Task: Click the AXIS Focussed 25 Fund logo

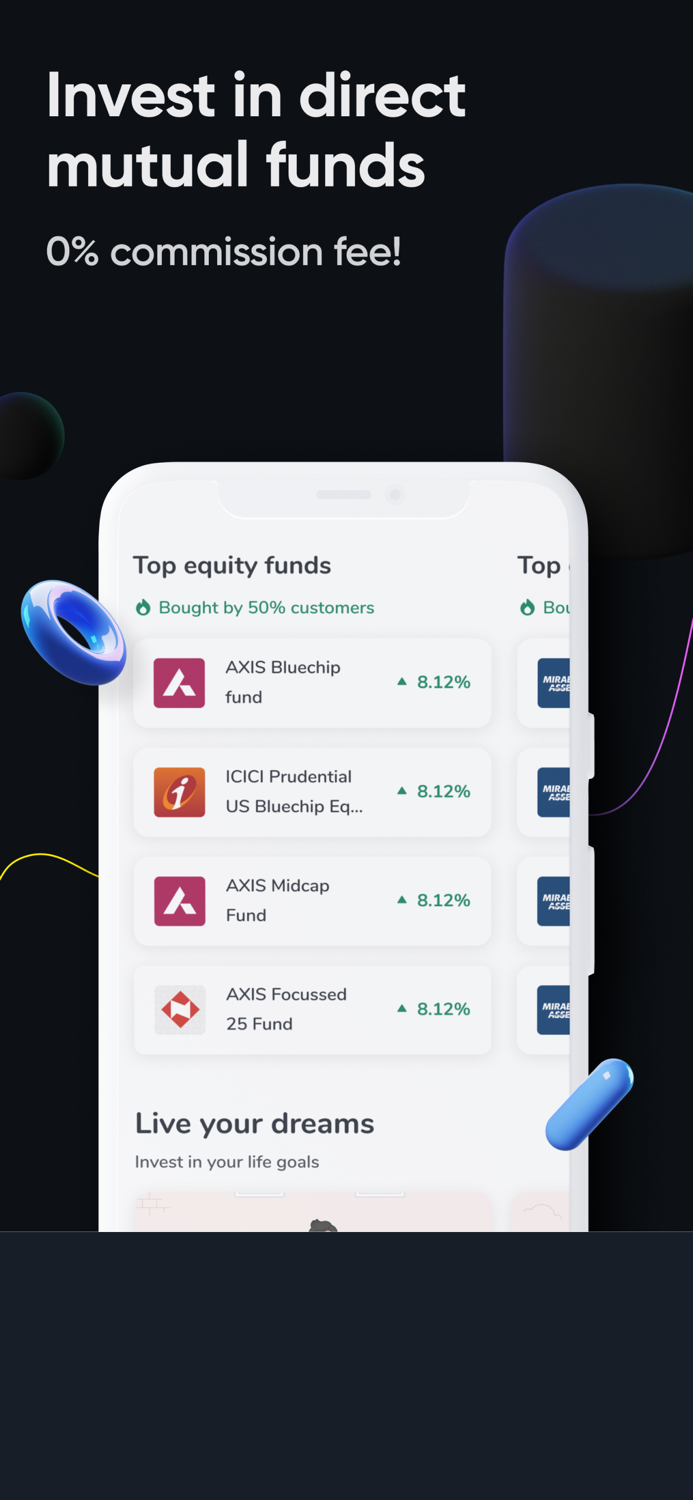Action: coord(179,1010)
